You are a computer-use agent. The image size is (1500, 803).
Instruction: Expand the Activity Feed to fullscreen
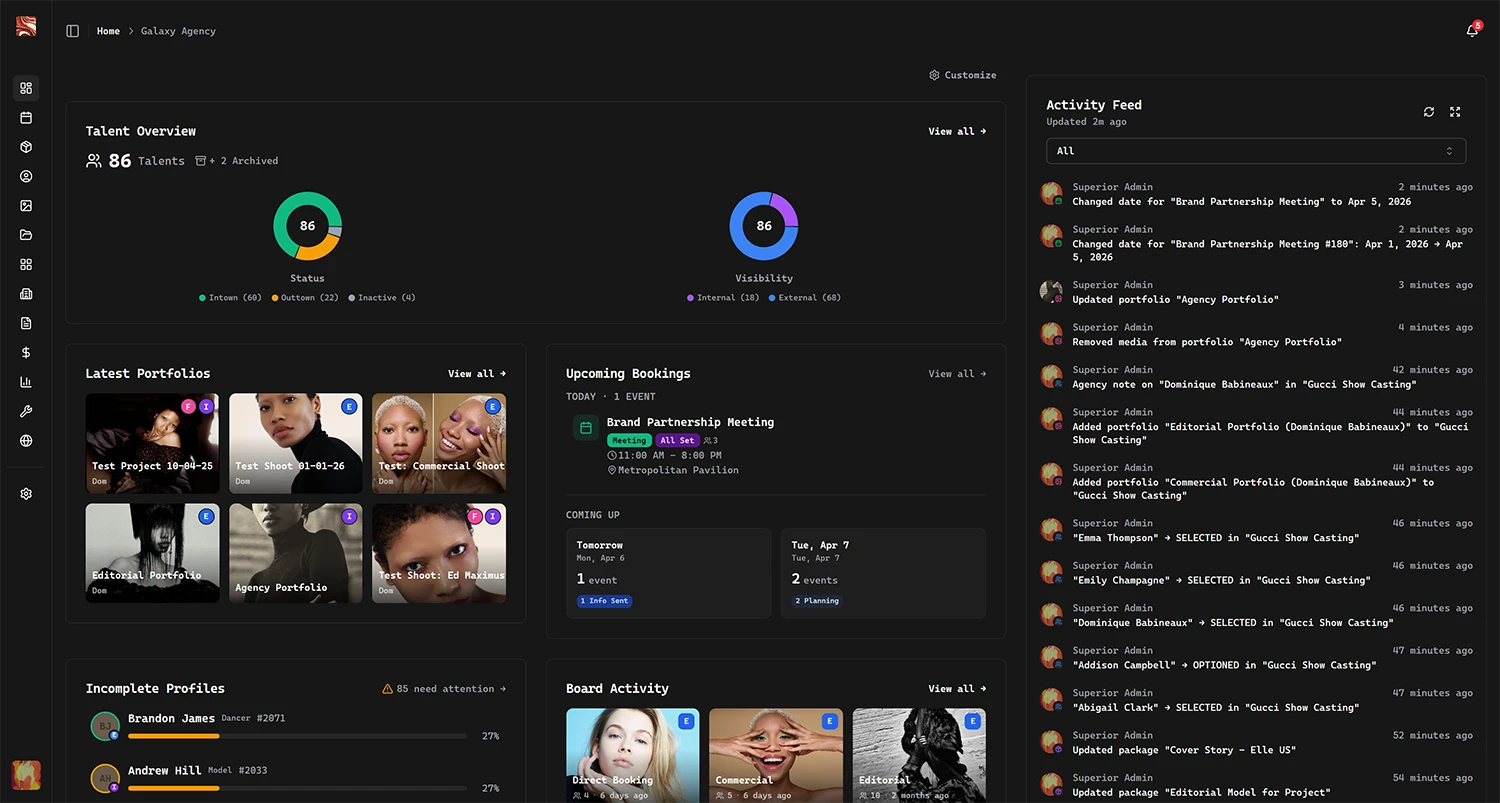tap(1455, 112)
